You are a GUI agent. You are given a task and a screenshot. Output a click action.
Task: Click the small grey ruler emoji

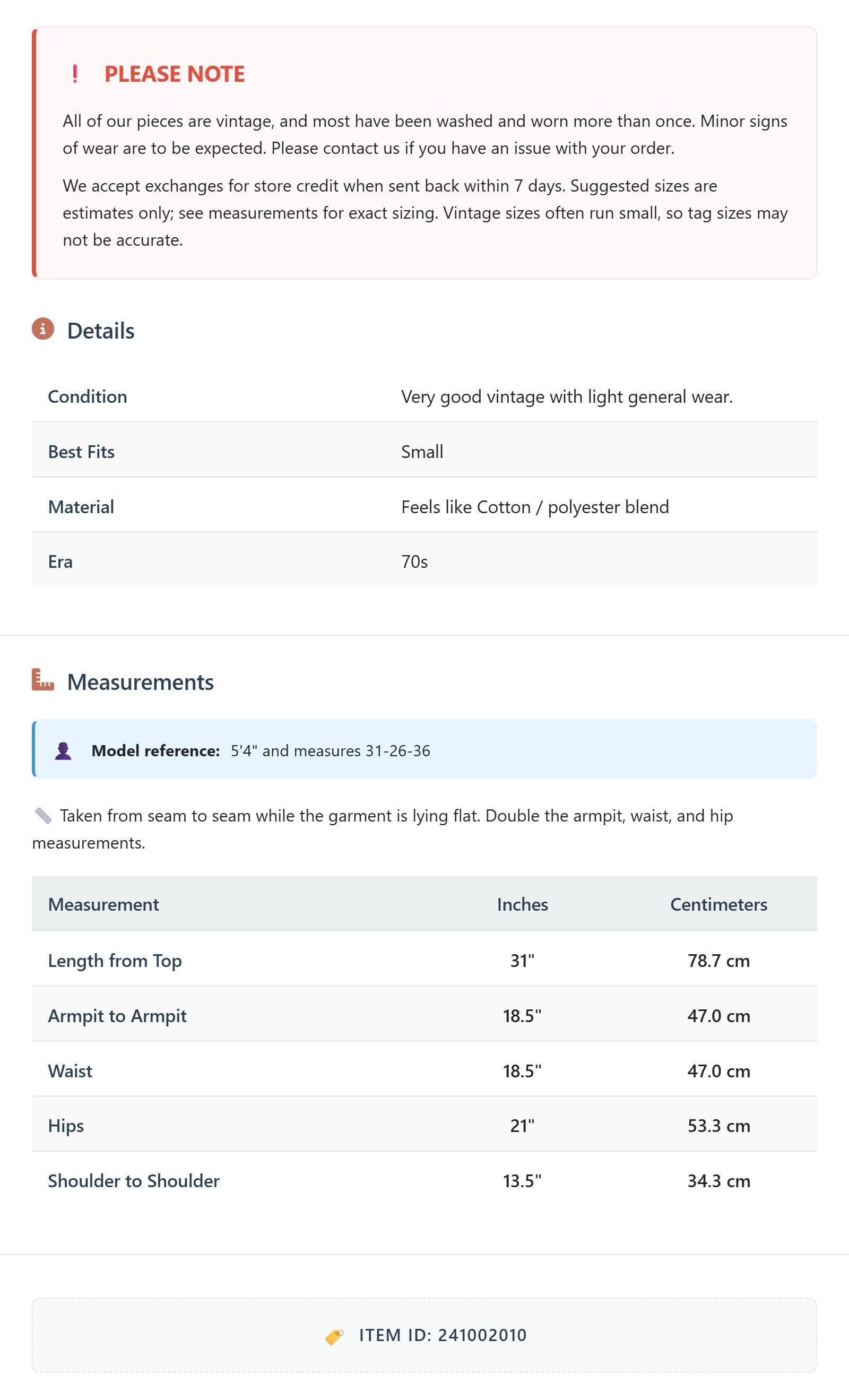[43, 816]
